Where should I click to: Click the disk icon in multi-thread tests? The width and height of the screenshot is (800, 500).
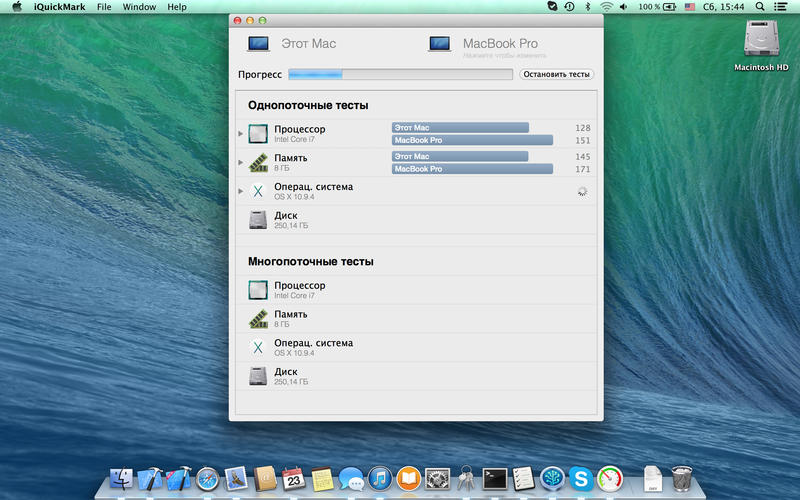pyautogui.click(x=258, y=376)
